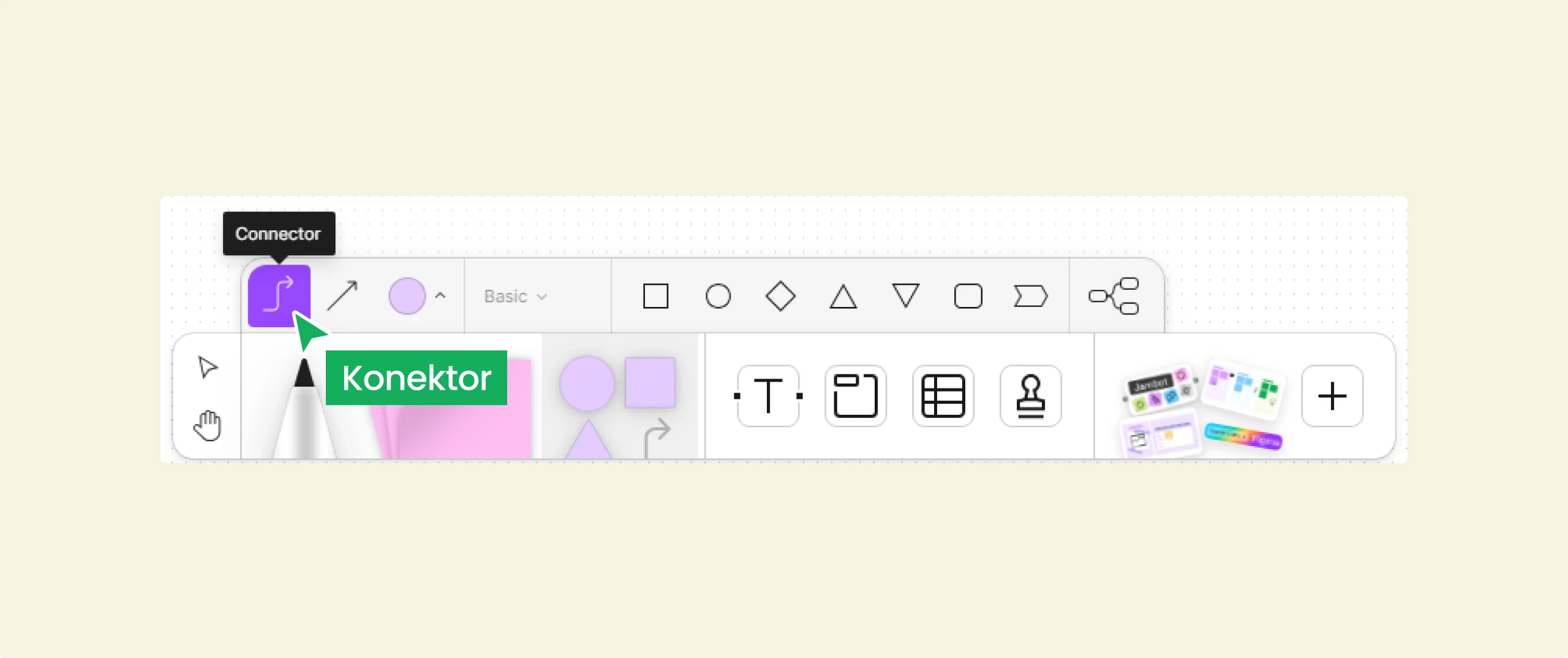Expand the color picker chevron
Viewport: 1568px width, 658px height.
coord(440,296)
